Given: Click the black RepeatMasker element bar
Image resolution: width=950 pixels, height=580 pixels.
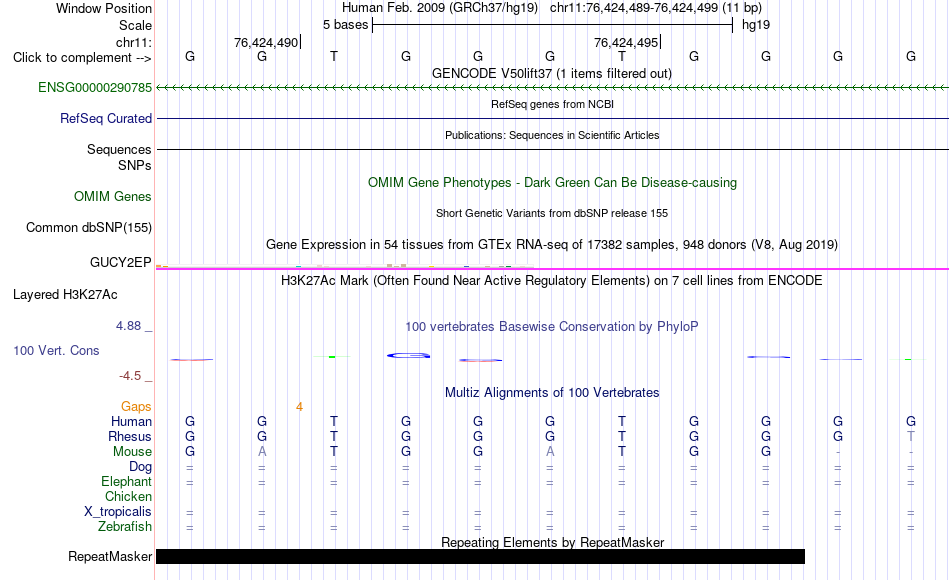Looking at the screenshot, I should 480,556.
